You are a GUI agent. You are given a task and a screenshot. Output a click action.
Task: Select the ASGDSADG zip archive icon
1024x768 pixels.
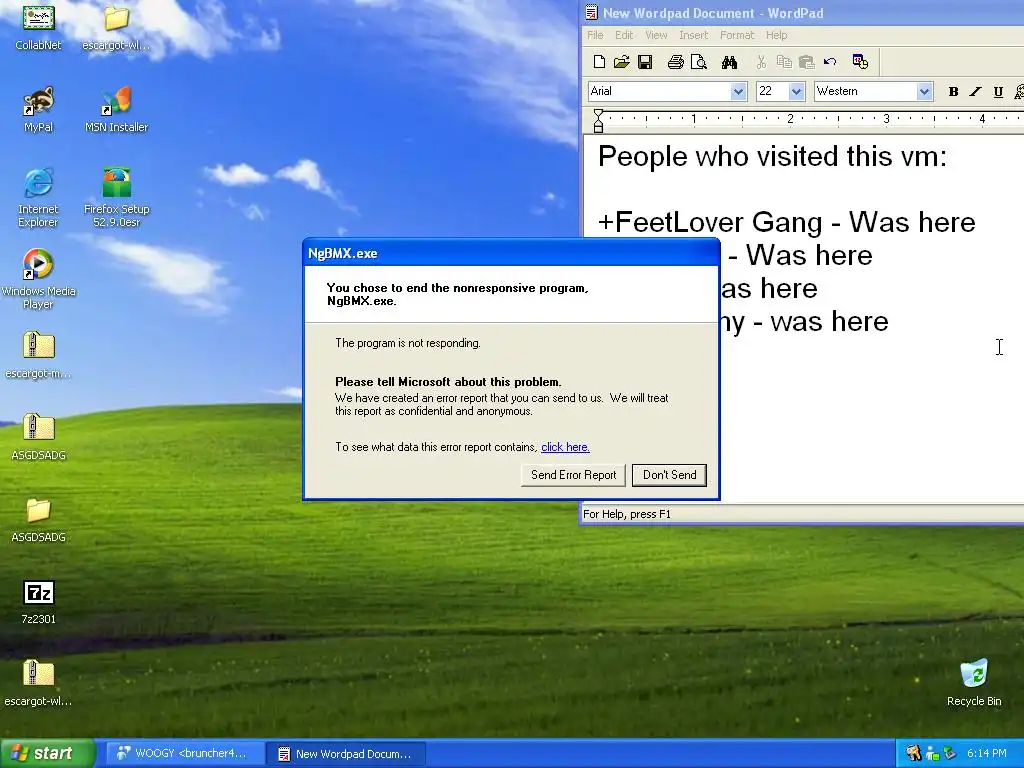click(39, 437)
